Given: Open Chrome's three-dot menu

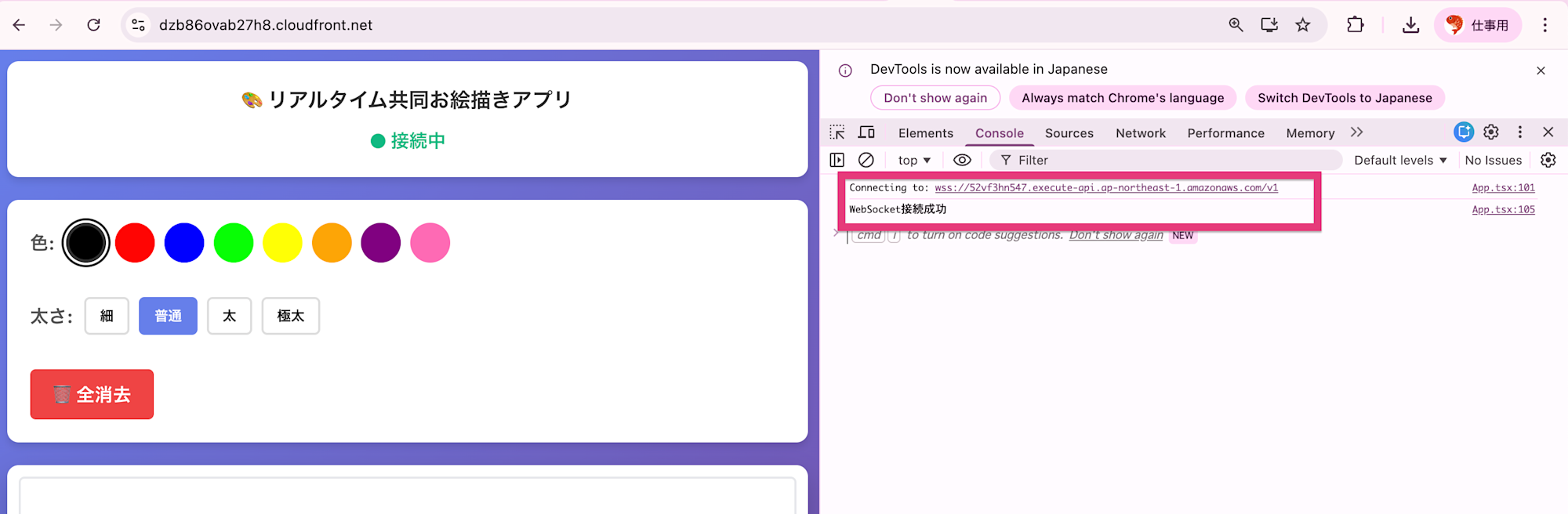Looking at the screenshot, I should [x=1545, y=25].
